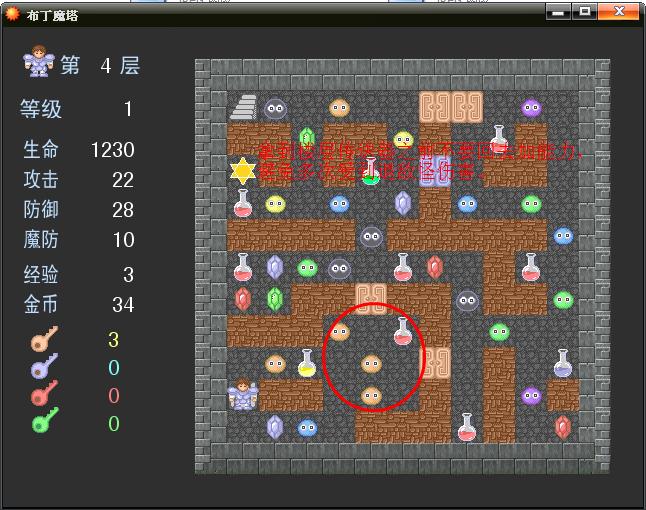The height and width of the screenshot is (510, 646).
Task: Click the 生命 value 1230
Action: (112, 150)
